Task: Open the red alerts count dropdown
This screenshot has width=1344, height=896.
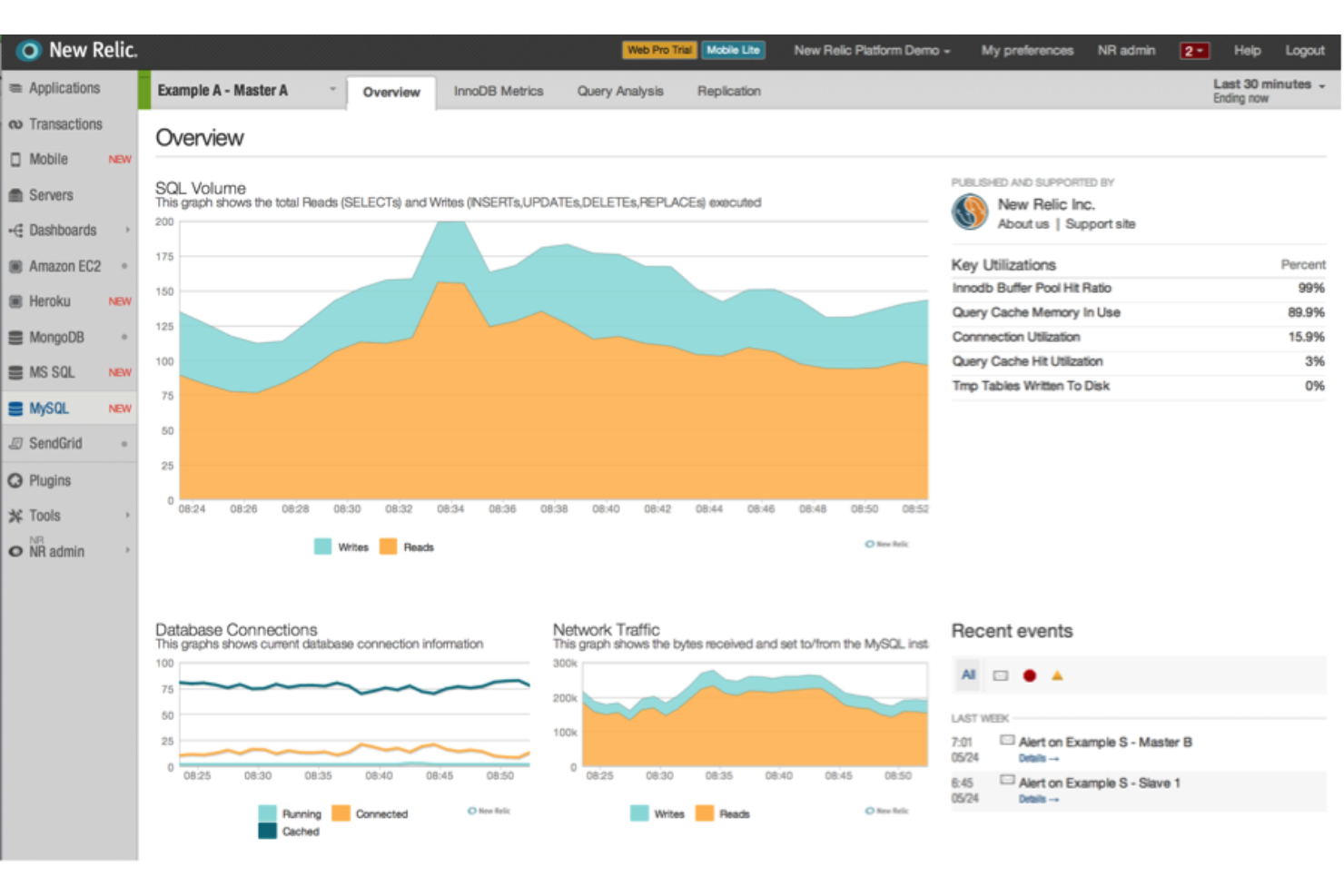Action: pyautogui.click(x=1194, y=51)
